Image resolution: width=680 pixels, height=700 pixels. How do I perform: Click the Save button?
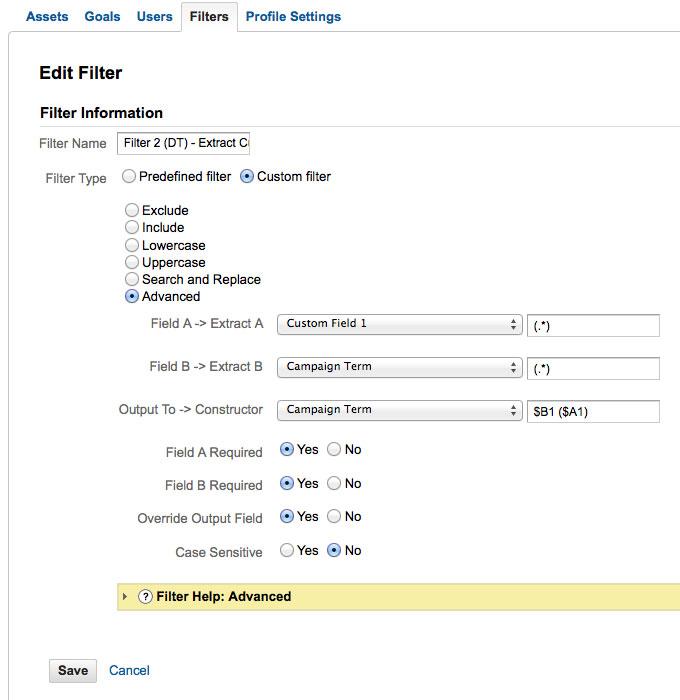(x=73, y=671)
